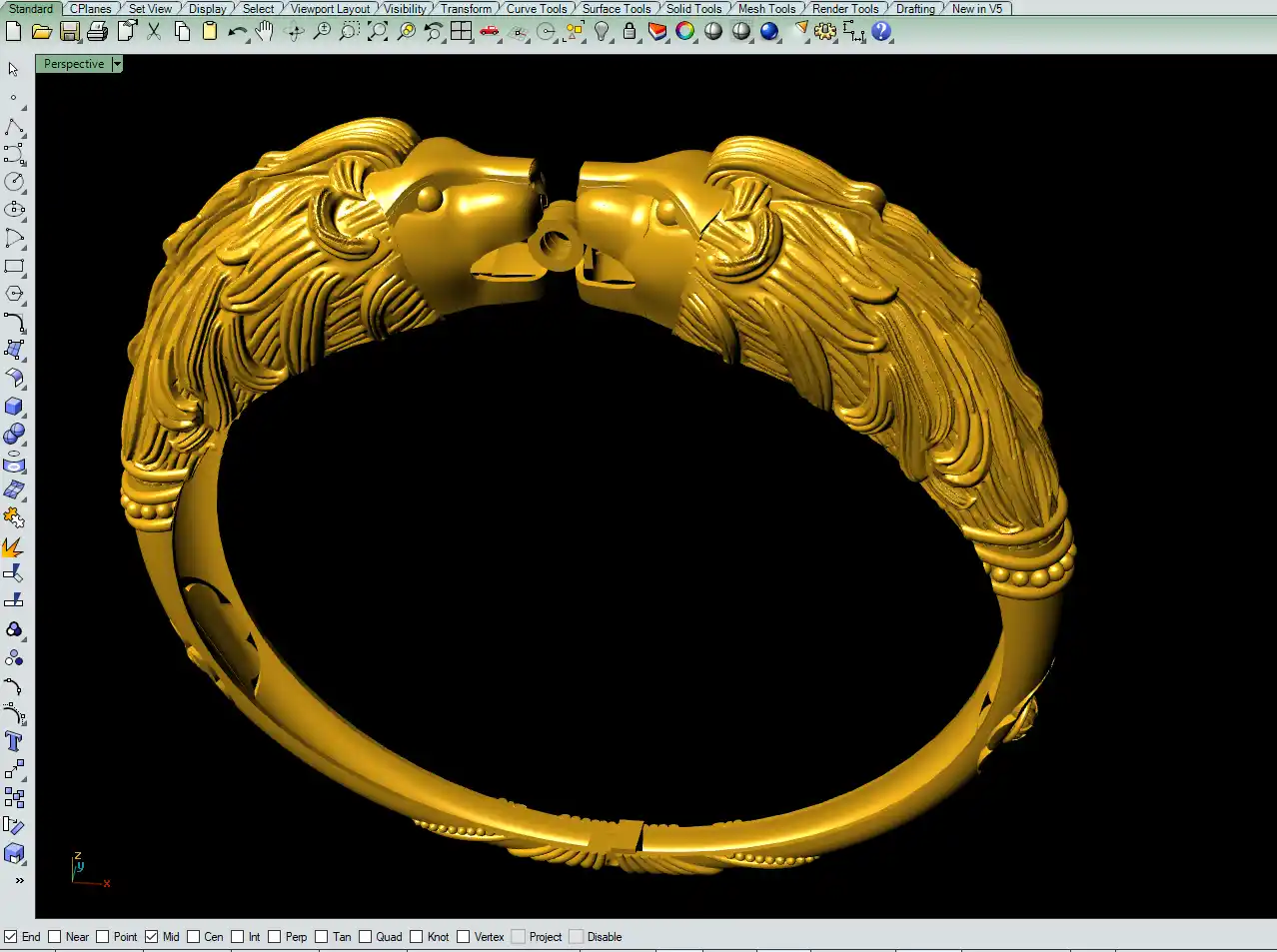Open the Perspective viewport dropdown arrow
This screenshot has height=952, width=1277.
(x=117, y=64)
